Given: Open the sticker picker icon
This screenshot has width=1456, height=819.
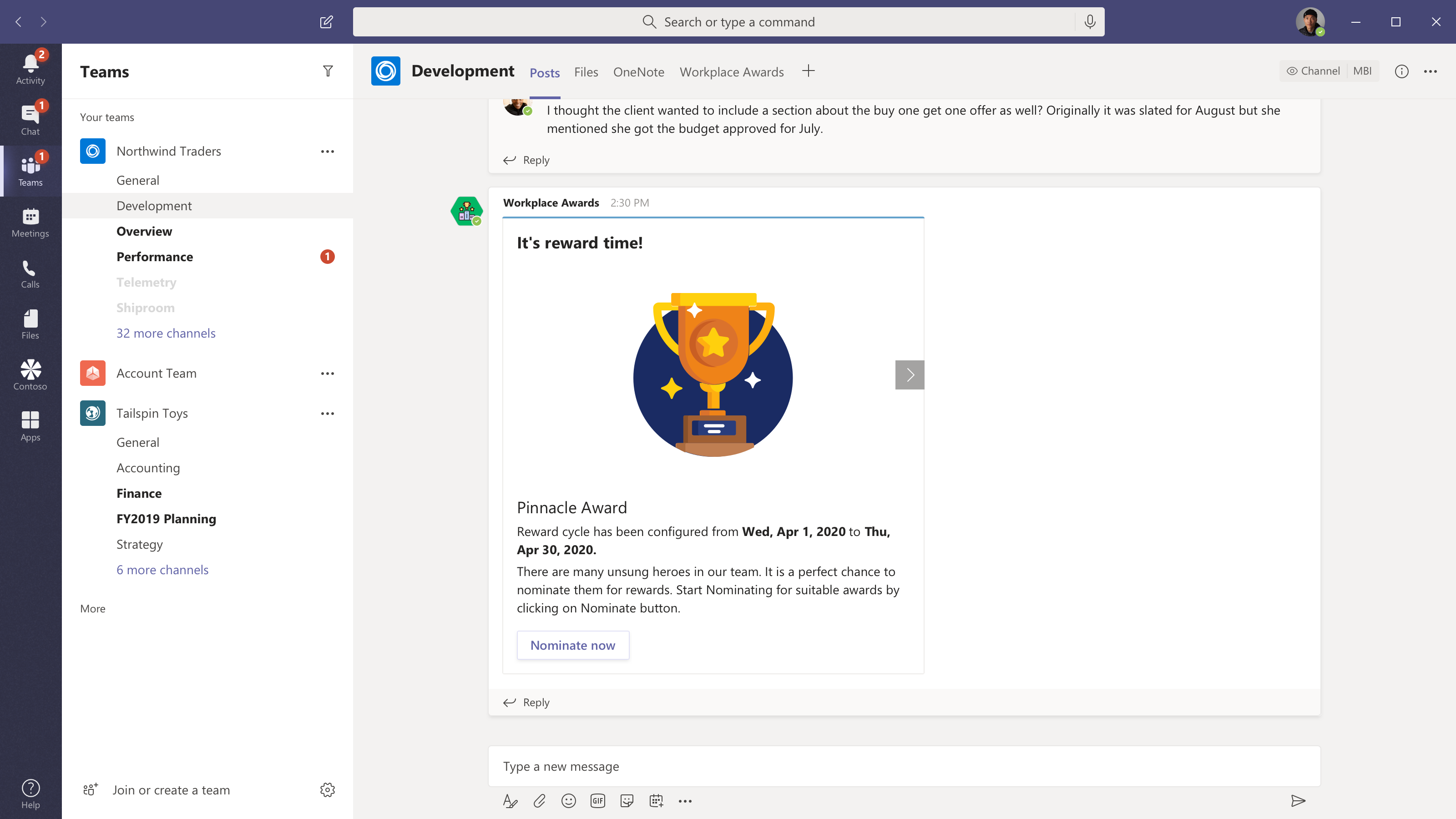Looking at the screenshot, I should [627, 801].
